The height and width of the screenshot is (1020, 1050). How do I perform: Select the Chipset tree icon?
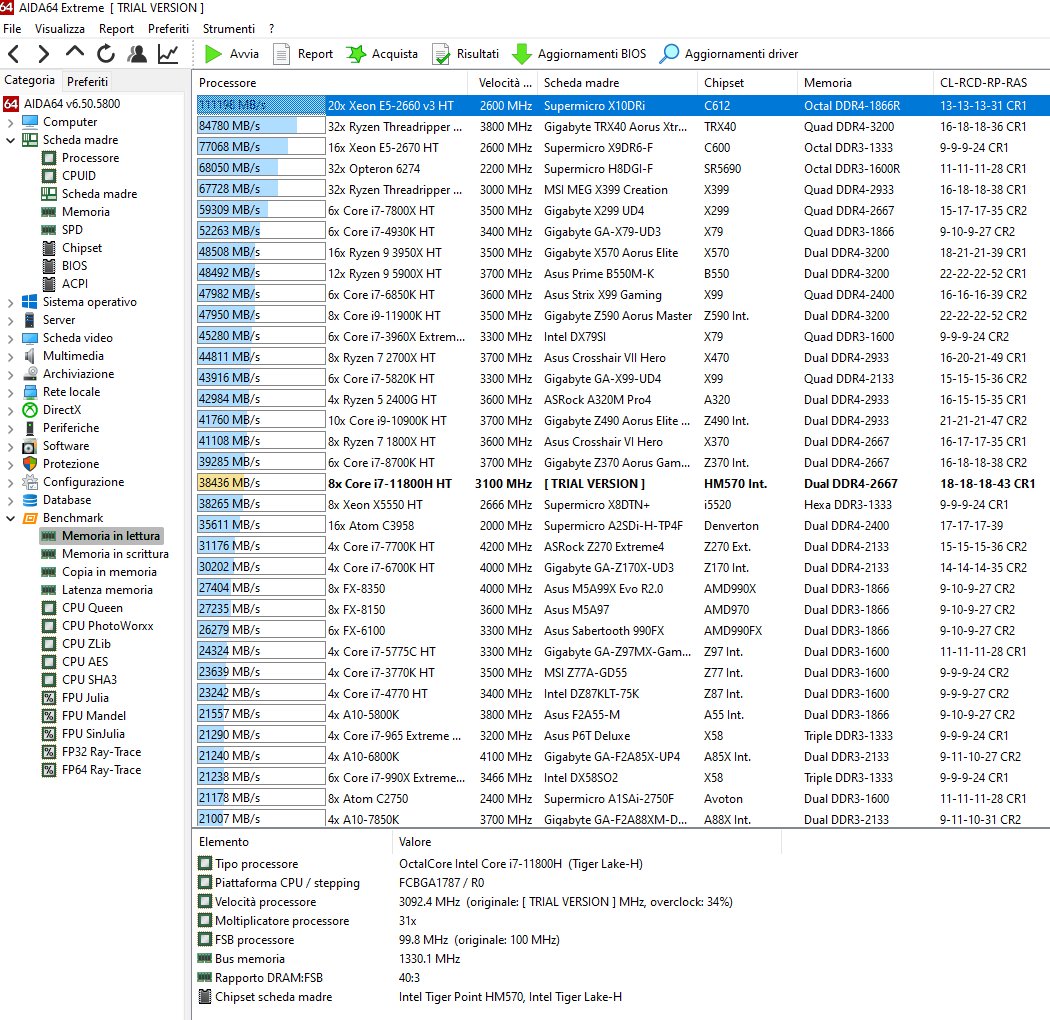(49, 248)
